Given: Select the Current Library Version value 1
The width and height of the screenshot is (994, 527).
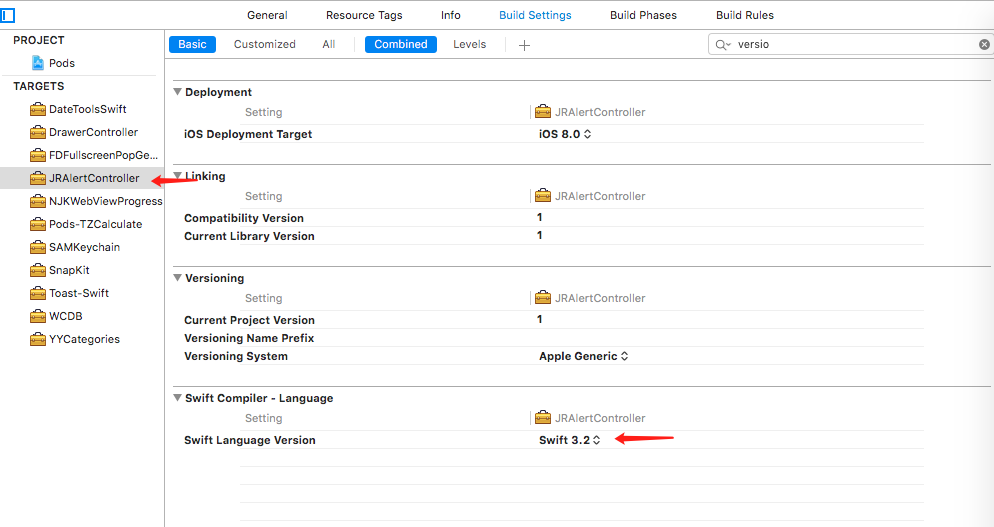Looking at the screenshot, I should click(539, 235).
